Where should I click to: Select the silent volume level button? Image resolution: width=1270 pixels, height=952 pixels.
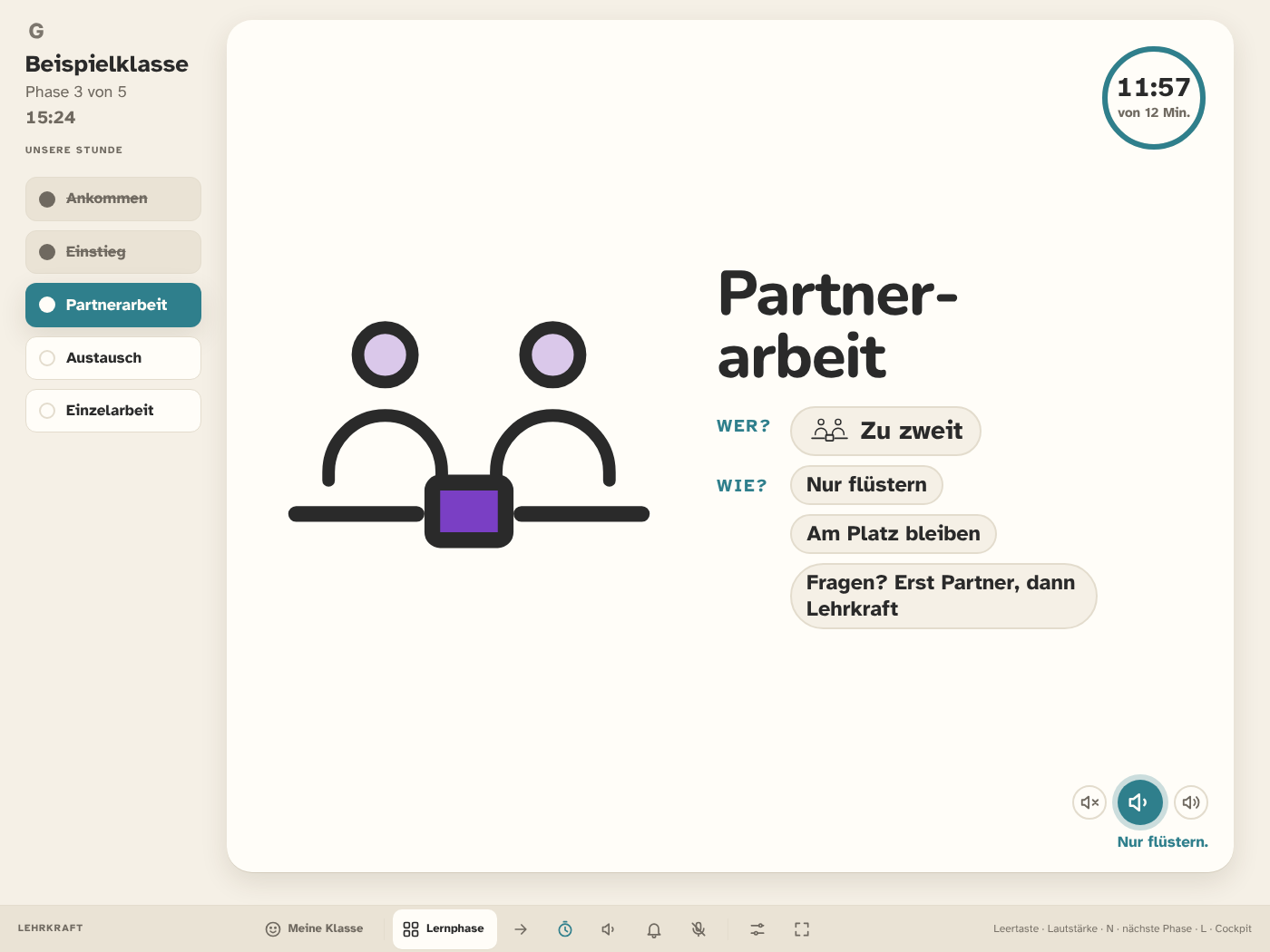[x=1089, y=802]
